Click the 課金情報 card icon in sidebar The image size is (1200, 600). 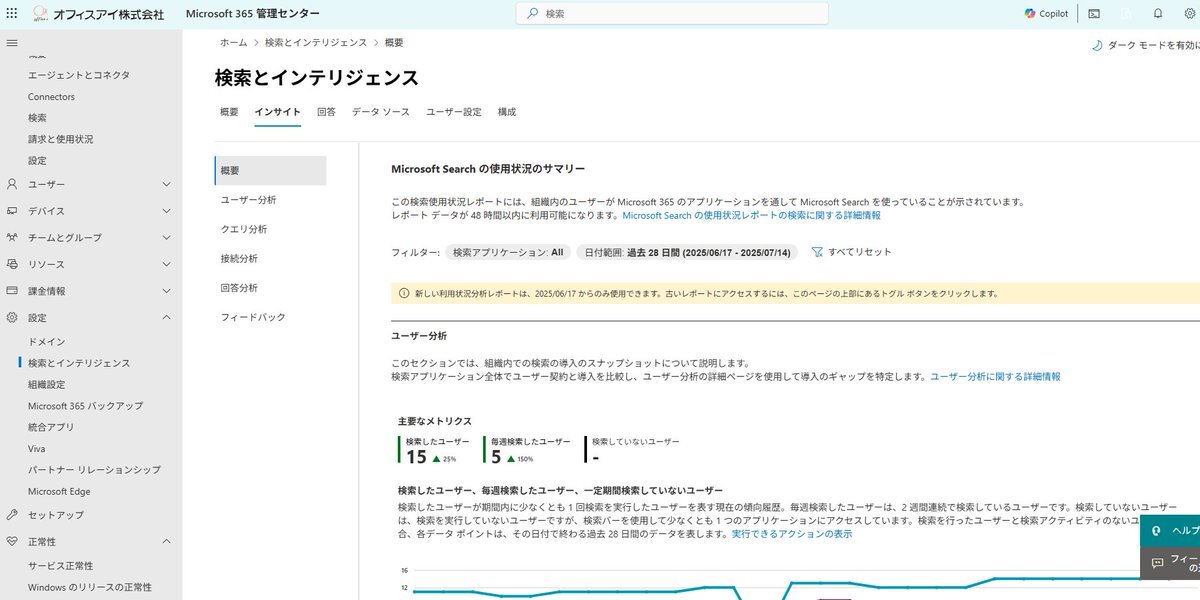(12, 291)
